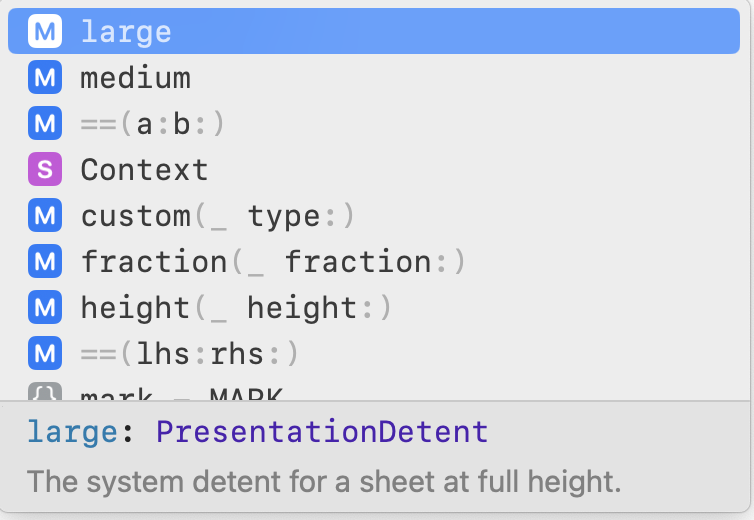Choose the medium completion item
The height and width of the screenshot is (520, 754).
pyautogui.click(x=374, y=77)
